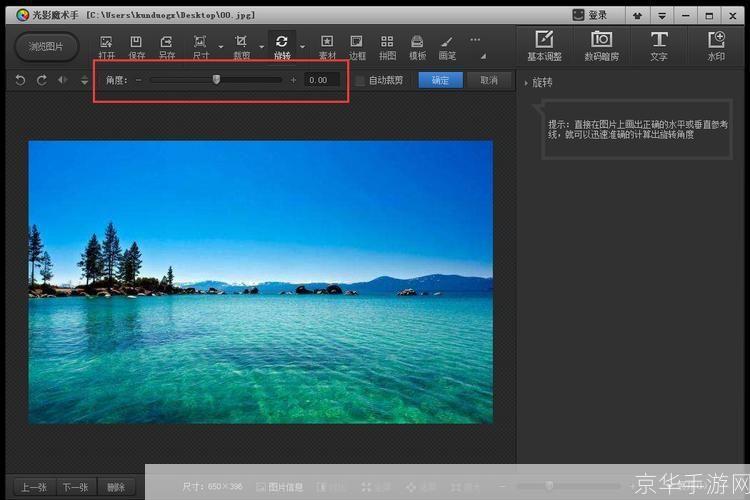
Task: Click the 打开 (Open) toolbar icon
Action: pos(106,46)
